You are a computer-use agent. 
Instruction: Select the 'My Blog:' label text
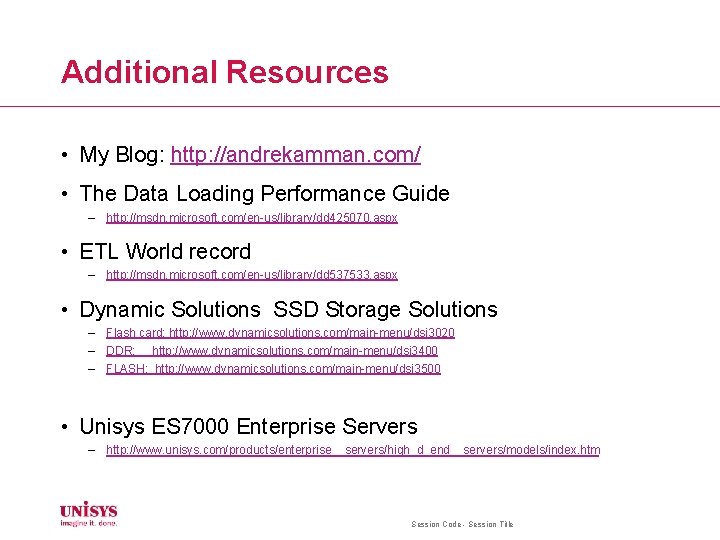pos(122,154)
